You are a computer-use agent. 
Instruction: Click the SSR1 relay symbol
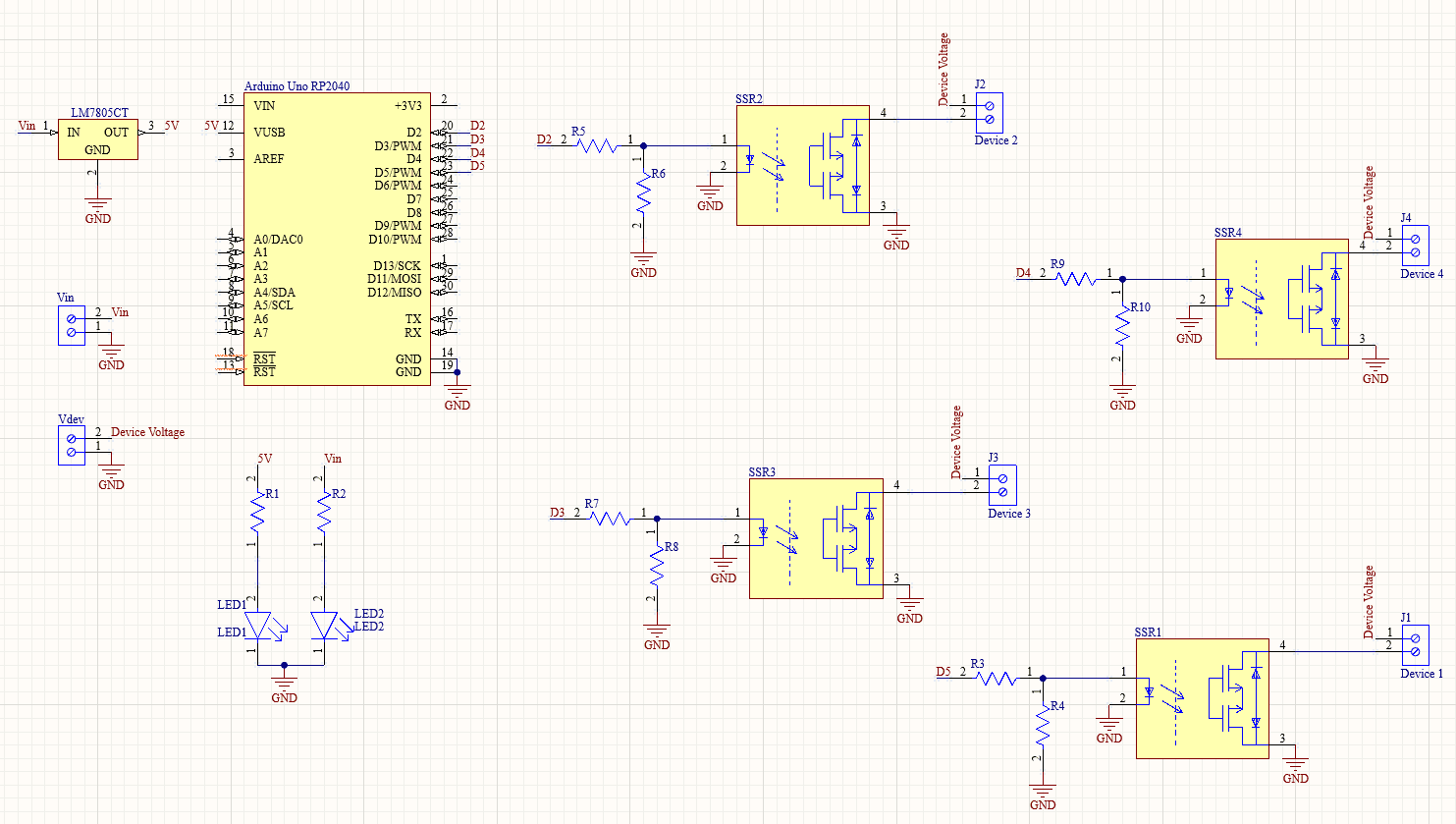pos(1202,698)
